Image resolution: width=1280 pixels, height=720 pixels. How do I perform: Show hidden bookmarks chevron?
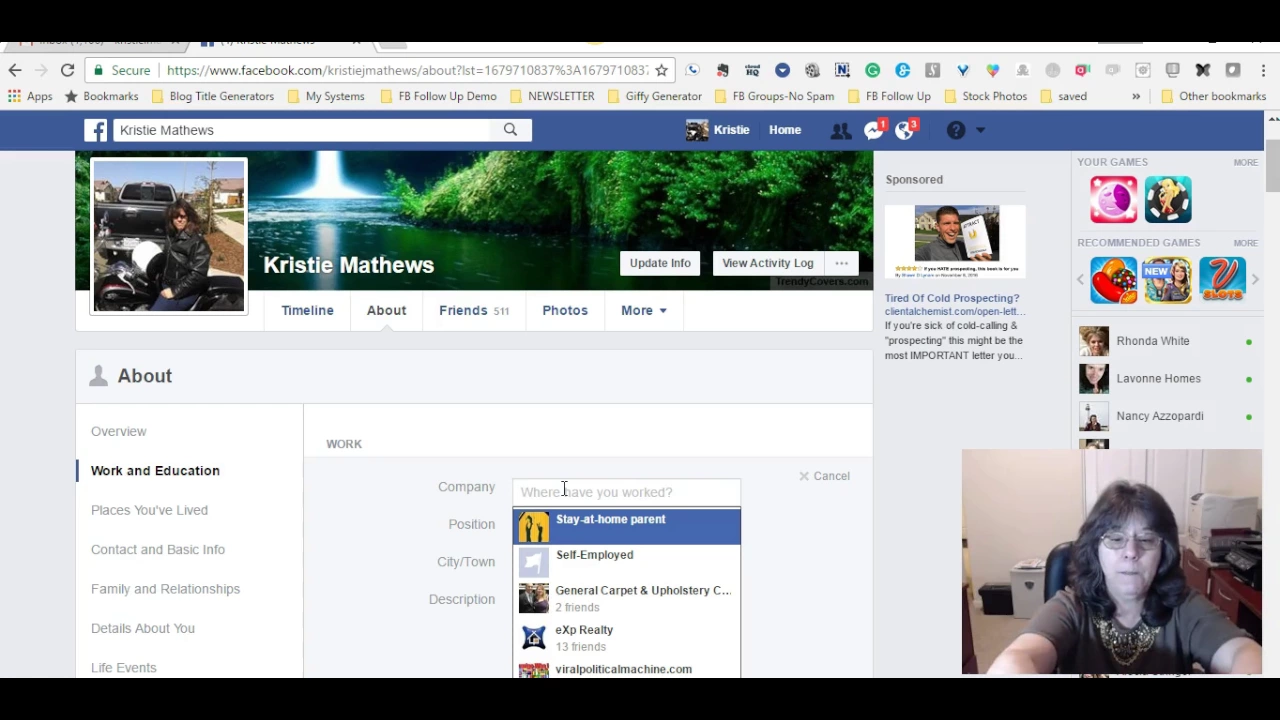coord(1136,96)
